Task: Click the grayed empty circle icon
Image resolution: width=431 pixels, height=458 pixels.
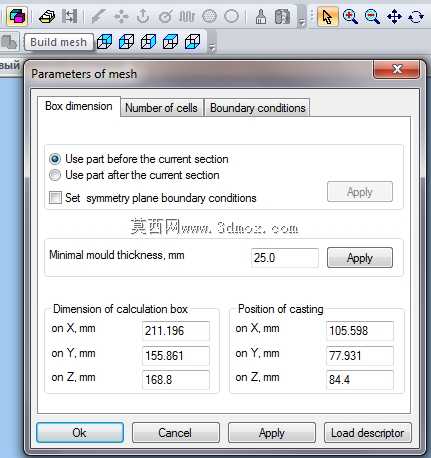Action: point(231,16)
